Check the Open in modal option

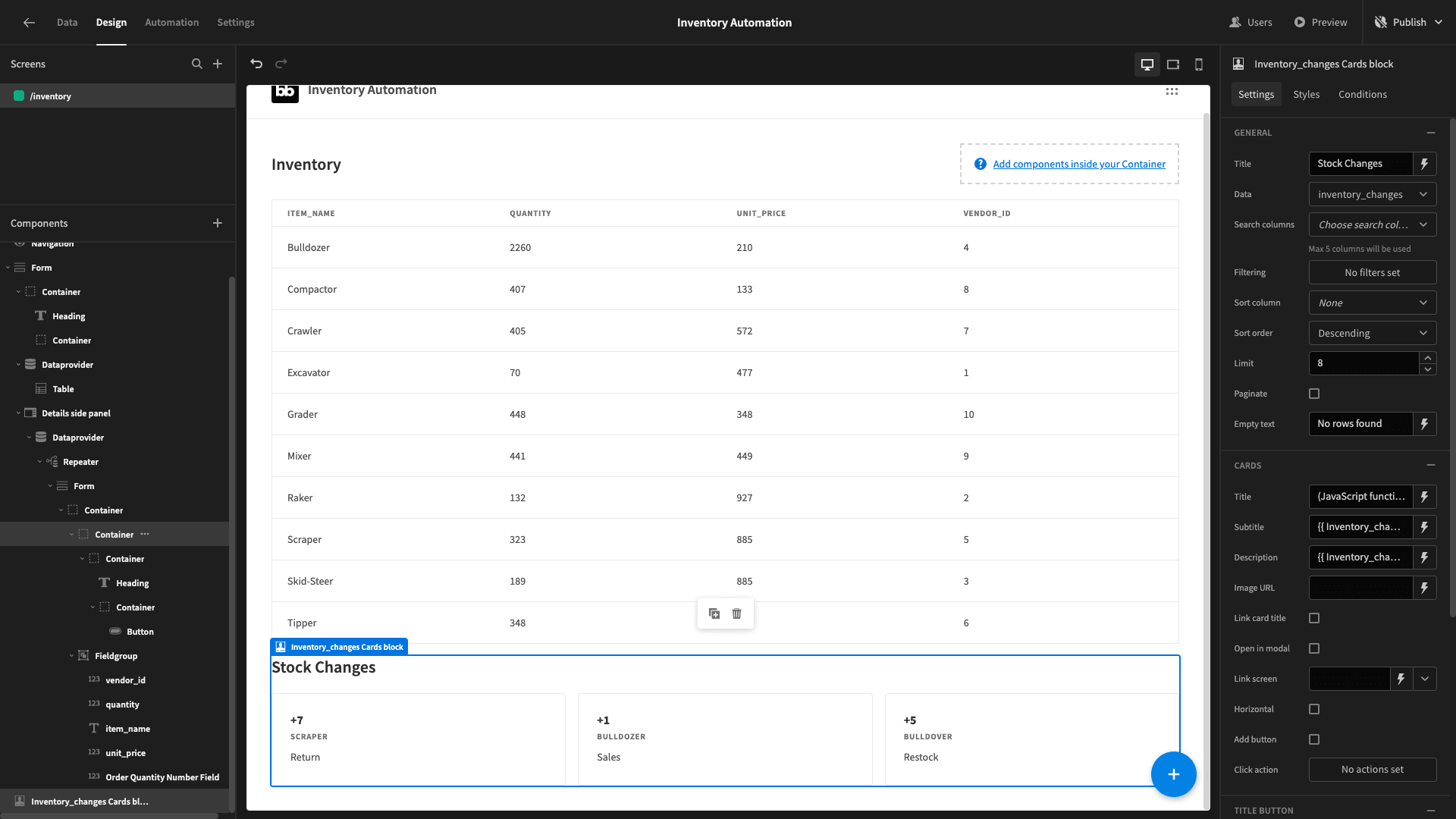tap(1314, 648)
